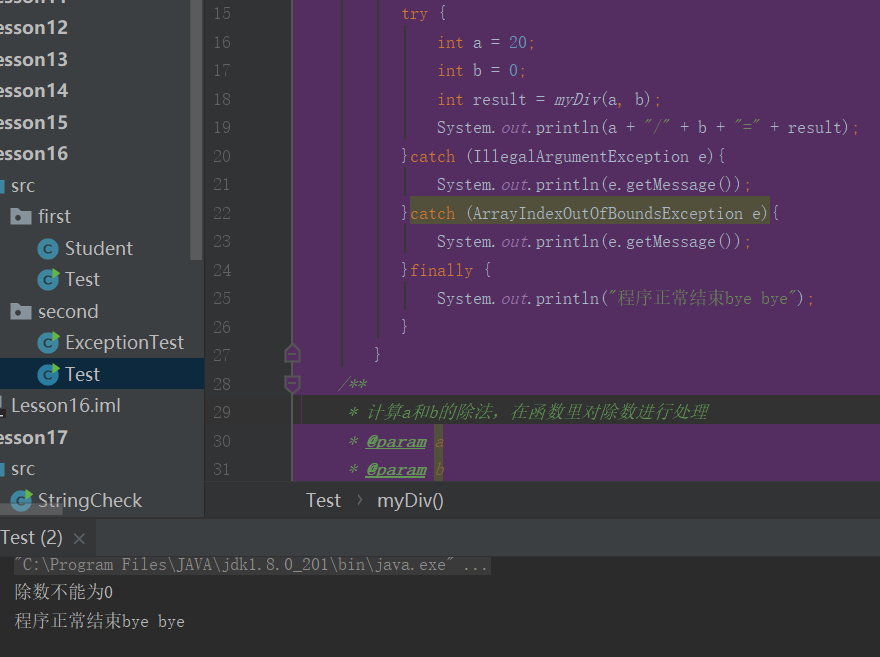This screenshot has width=880, height=657.
Task: Click the selected Test class icon under 'second'
Action: 48,375
